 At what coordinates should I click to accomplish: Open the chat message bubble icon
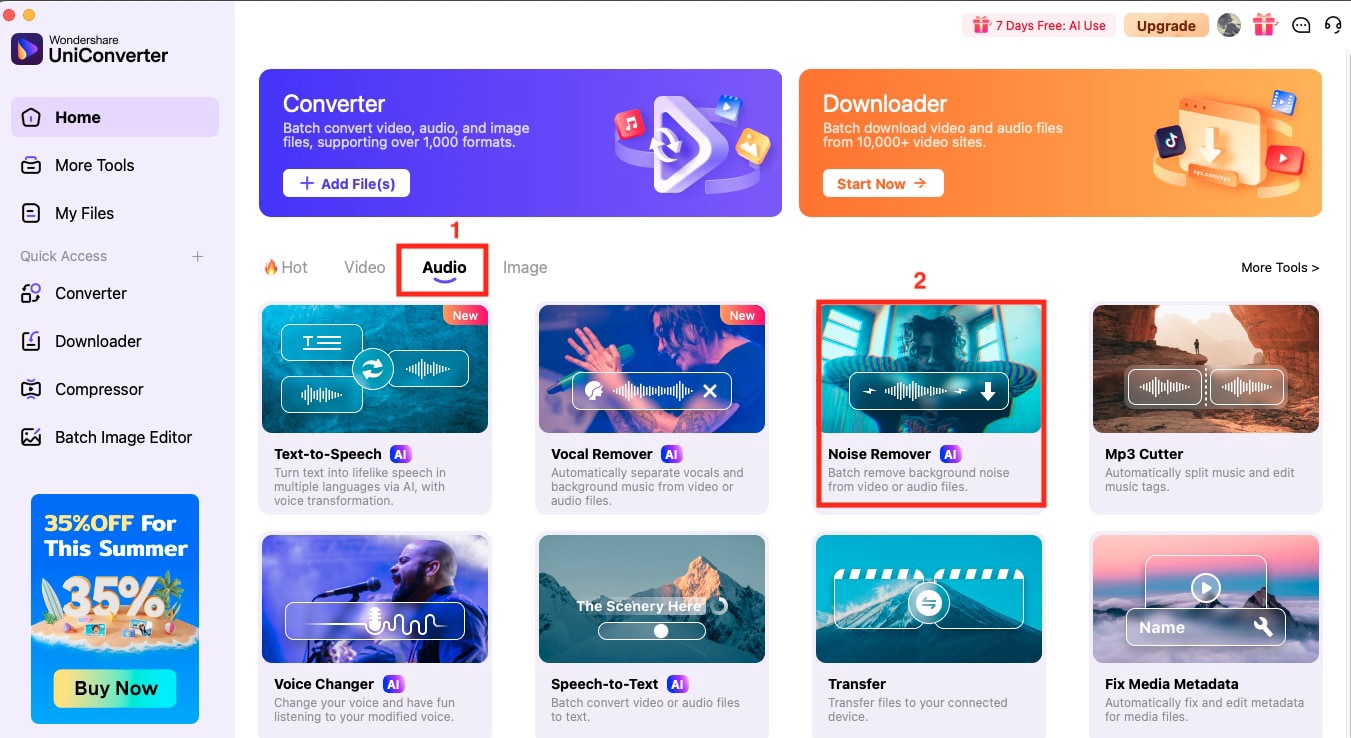1300,26
